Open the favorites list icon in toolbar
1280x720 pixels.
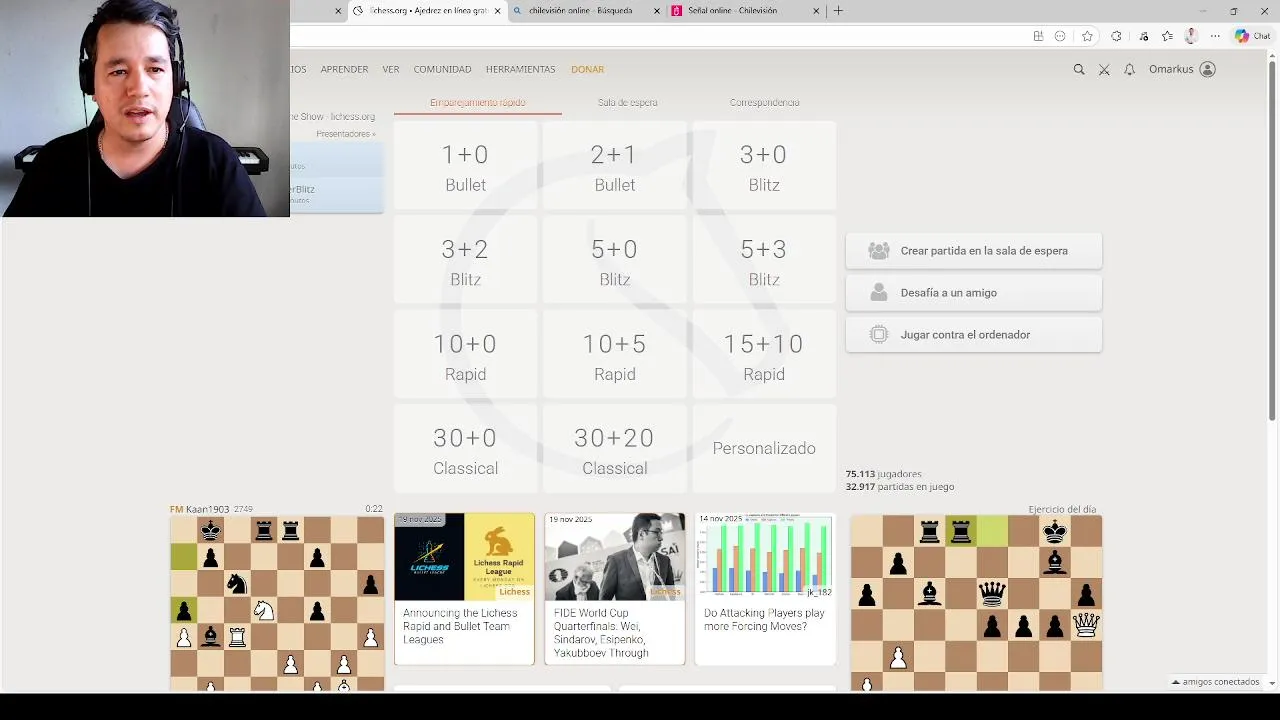click(1167, 36)
